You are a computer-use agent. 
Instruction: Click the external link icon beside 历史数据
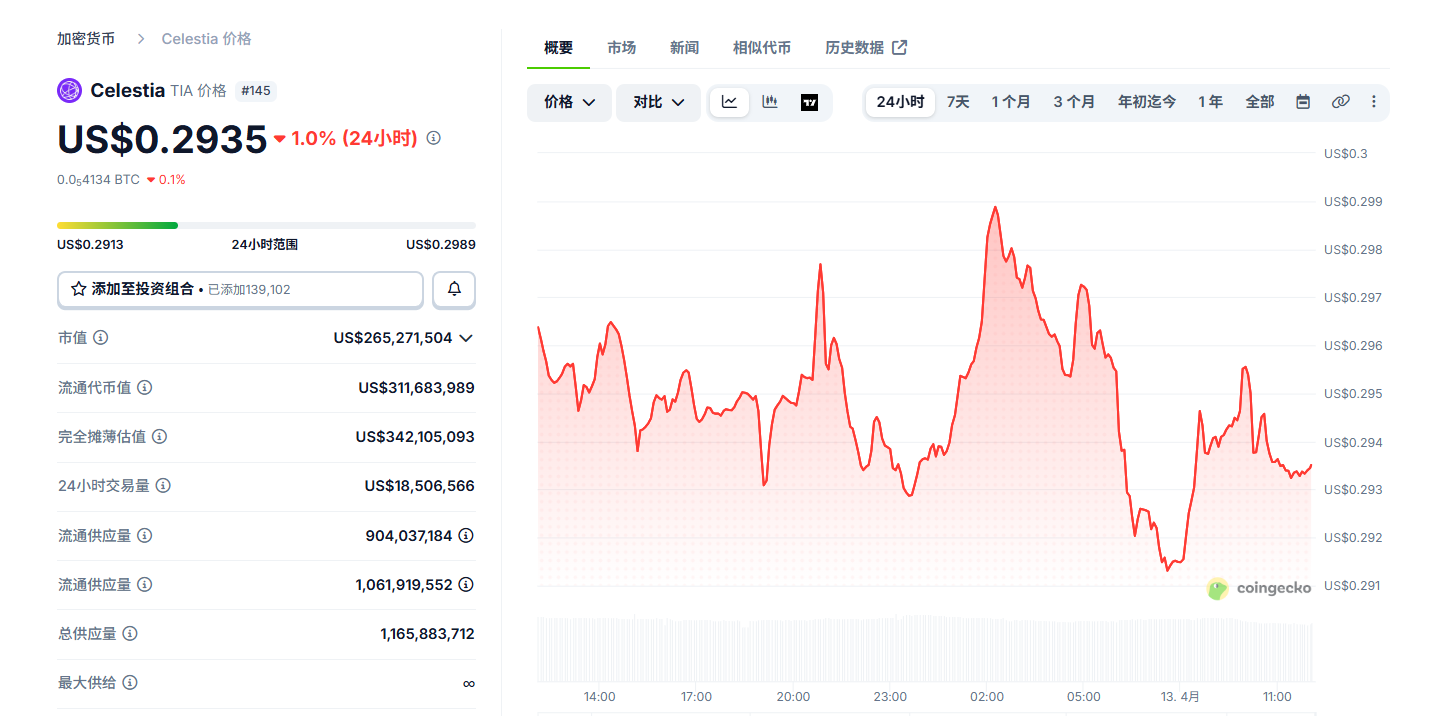tap(900, 47)
